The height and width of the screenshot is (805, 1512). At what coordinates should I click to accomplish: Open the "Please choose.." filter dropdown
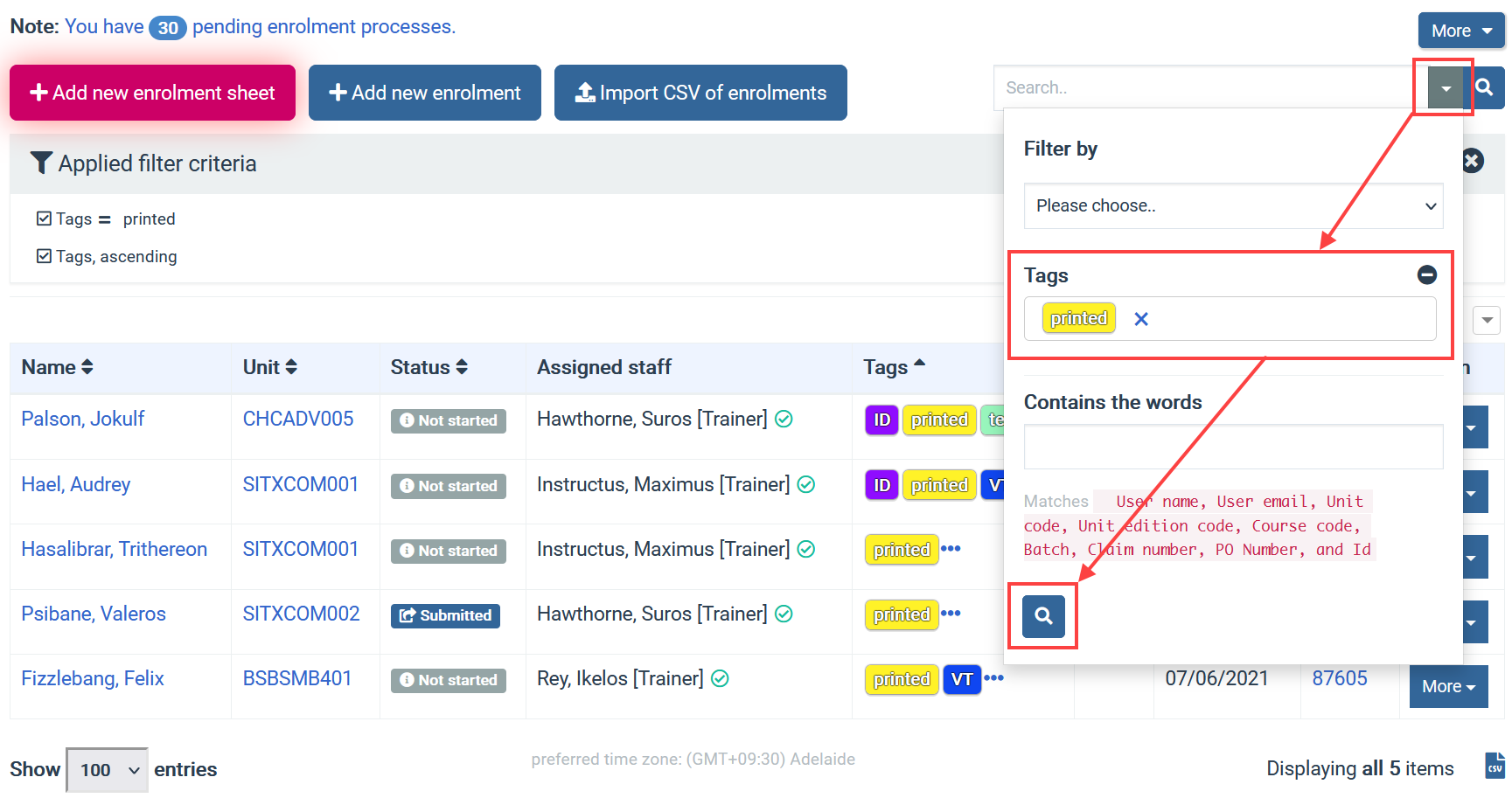click(x=1232, y=205)
